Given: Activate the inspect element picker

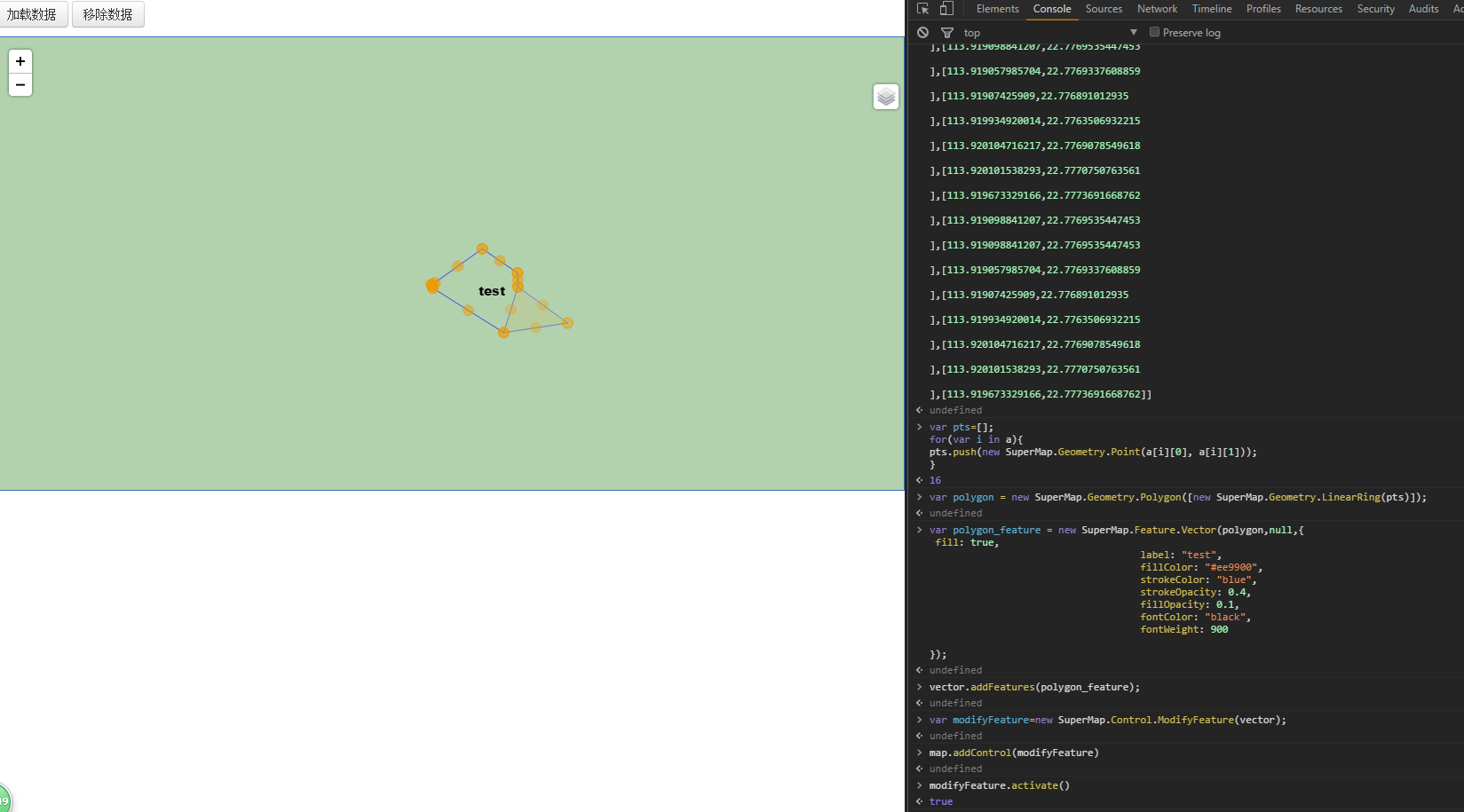Looking at the screenshot, I should 923,9.
